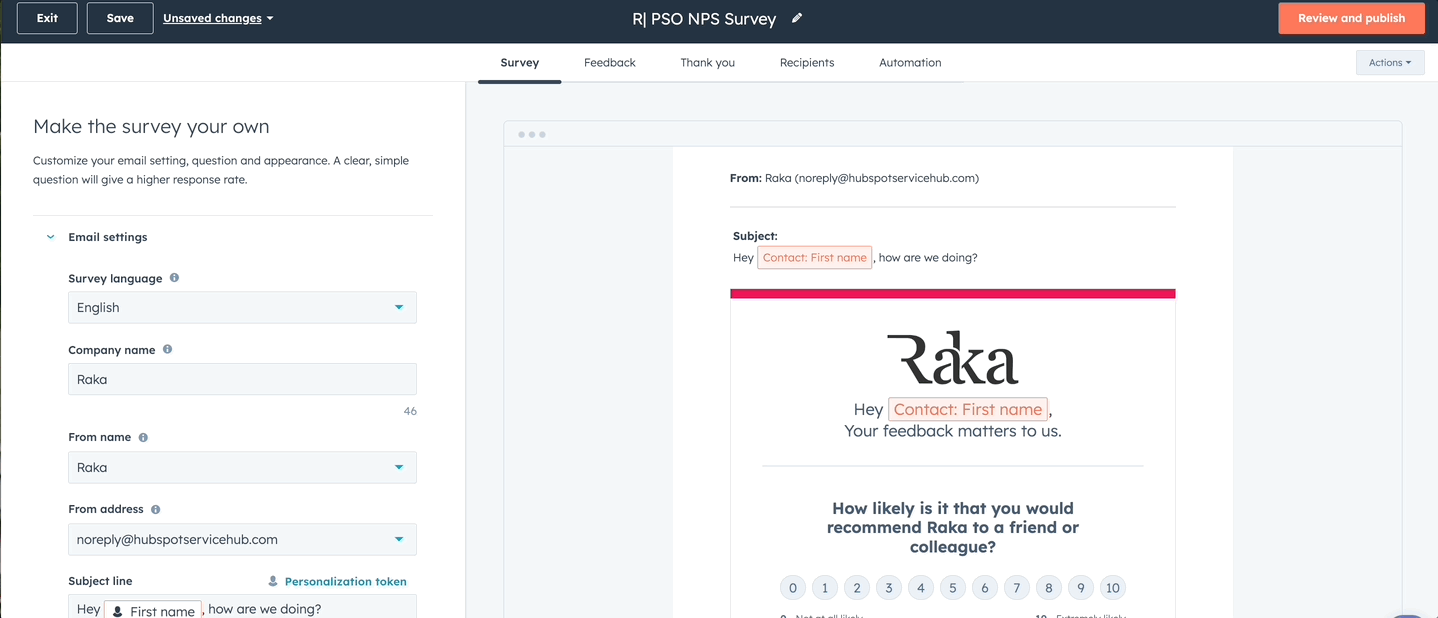The height and width of the screenshot is (618, 1438).
Task: Open the Survey language dropdown
Action: click(x=242, y=308)
